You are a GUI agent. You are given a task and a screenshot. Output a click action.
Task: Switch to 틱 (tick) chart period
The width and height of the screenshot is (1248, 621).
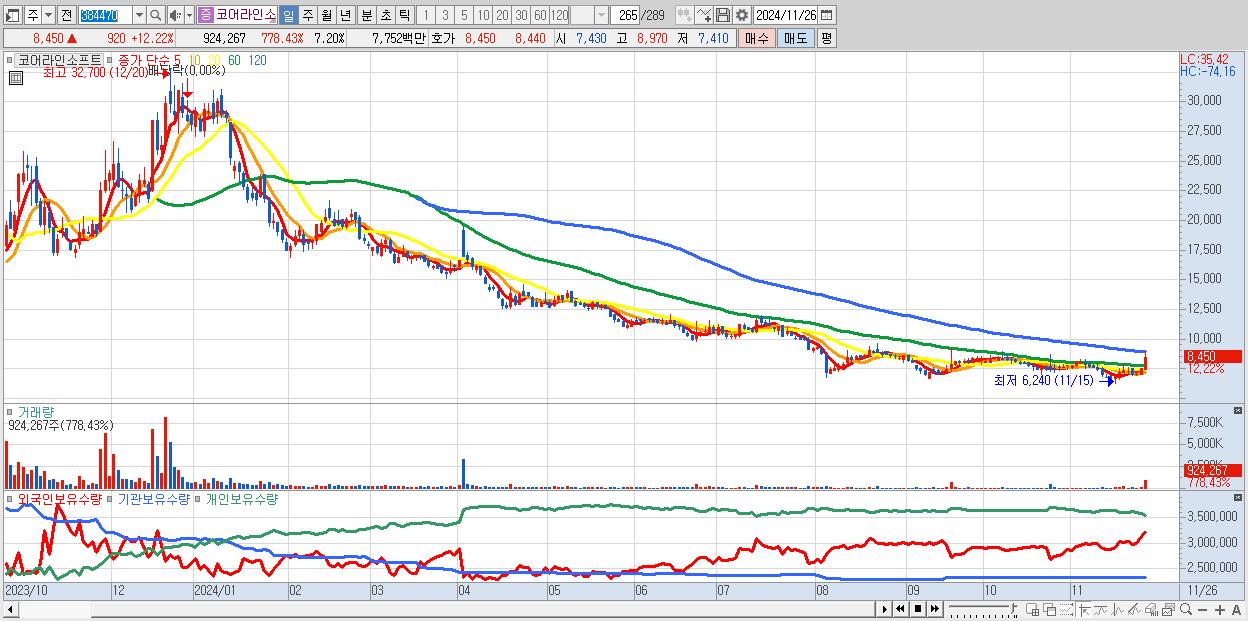403,15
